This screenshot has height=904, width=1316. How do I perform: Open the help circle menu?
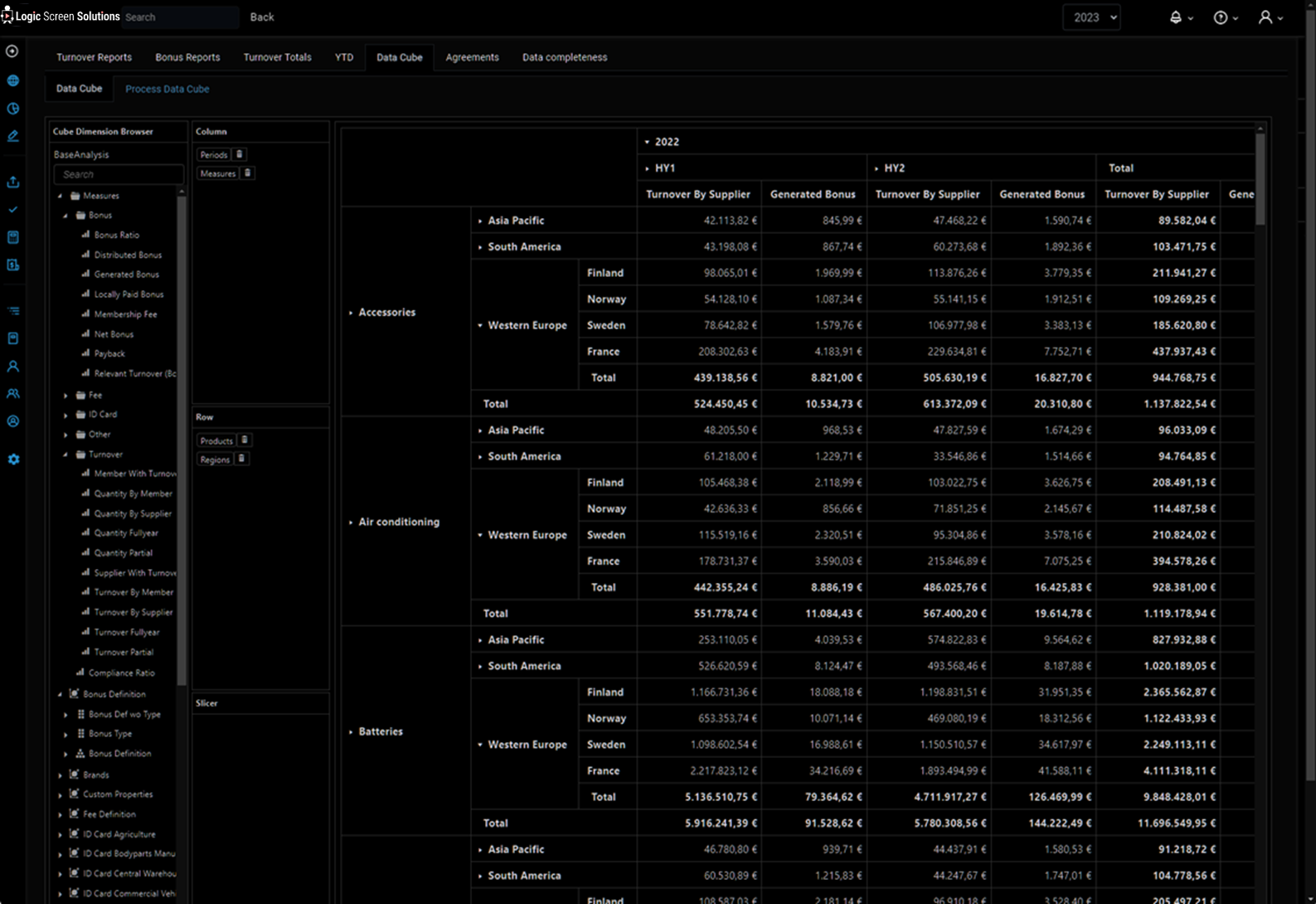click(1226, 17)
